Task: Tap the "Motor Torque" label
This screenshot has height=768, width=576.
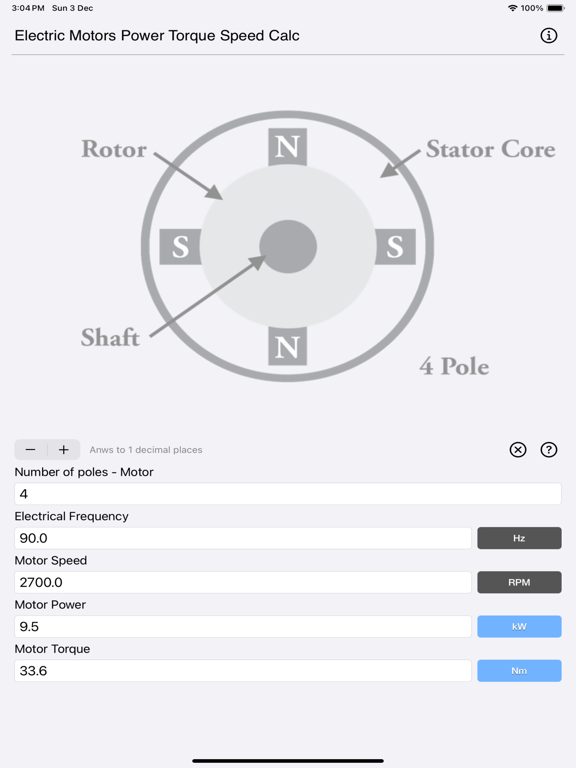Action: click(52, 649)
